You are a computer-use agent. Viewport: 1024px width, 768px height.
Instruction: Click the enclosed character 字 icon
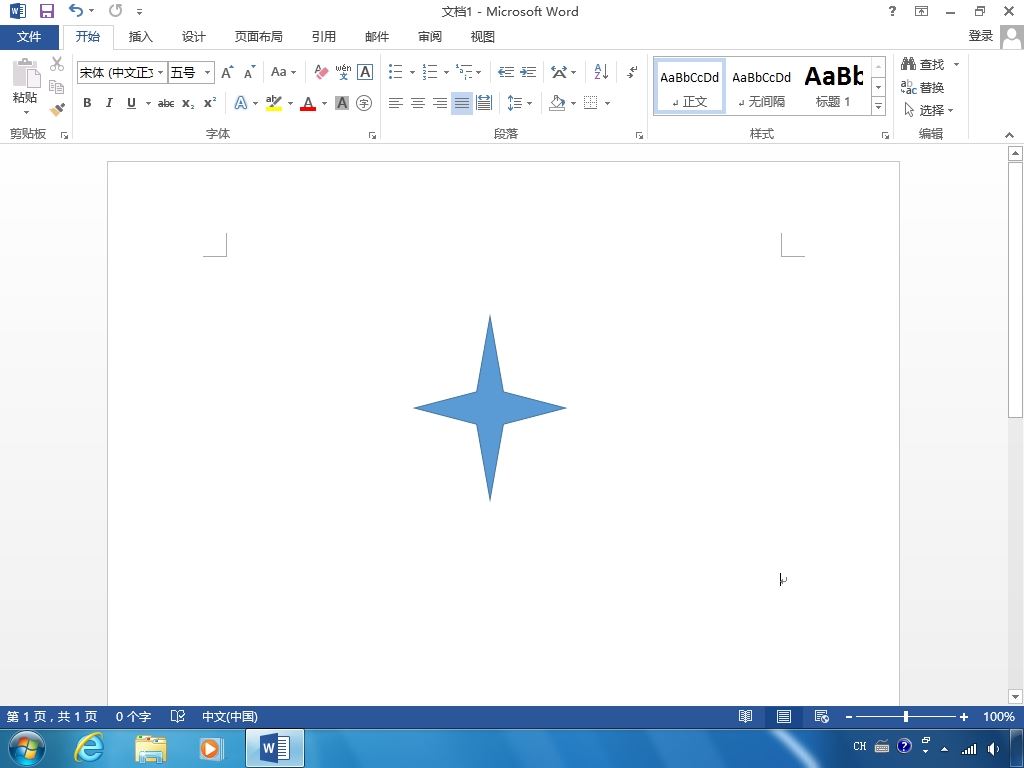click(x=364, y=103)
